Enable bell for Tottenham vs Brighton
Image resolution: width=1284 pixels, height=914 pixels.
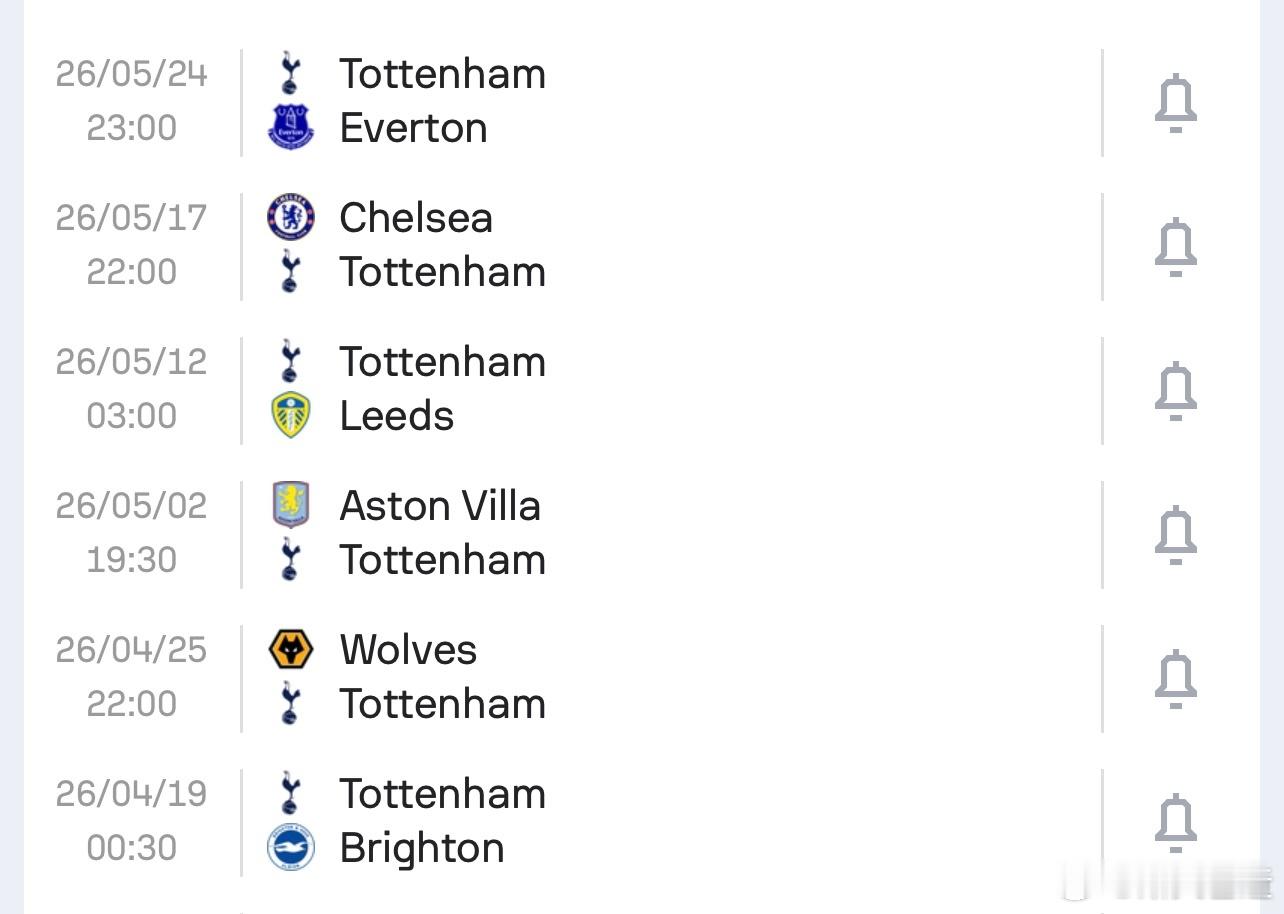[x=1175, y=823]
